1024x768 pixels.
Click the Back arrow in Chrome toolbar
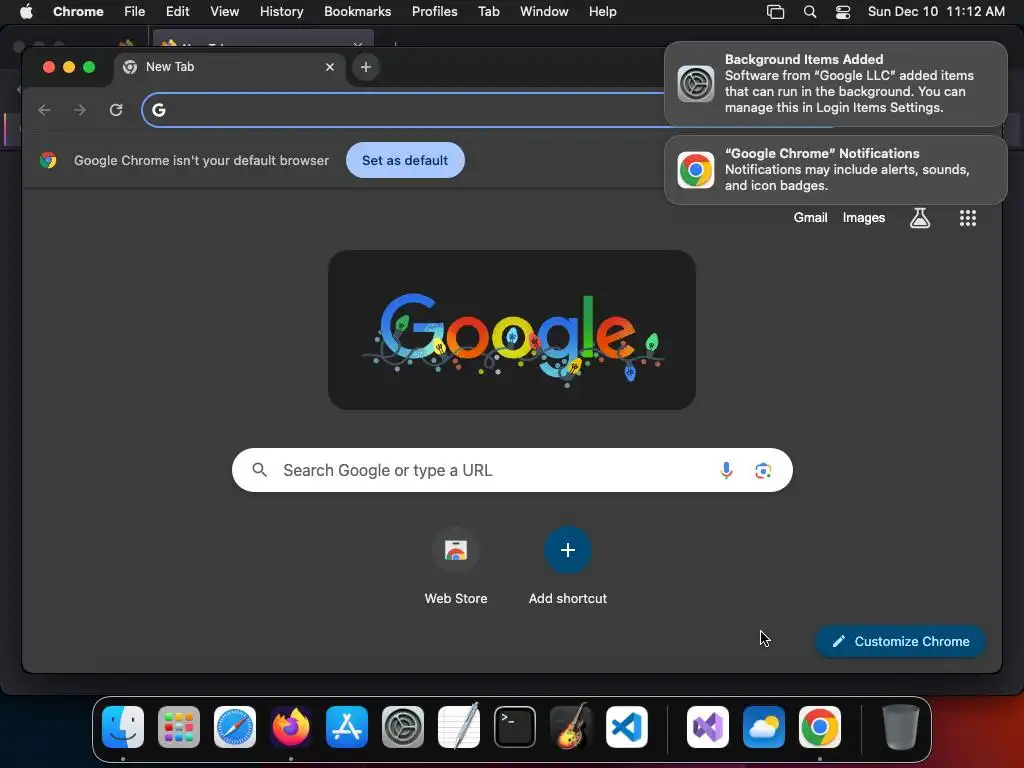(44, 110)
